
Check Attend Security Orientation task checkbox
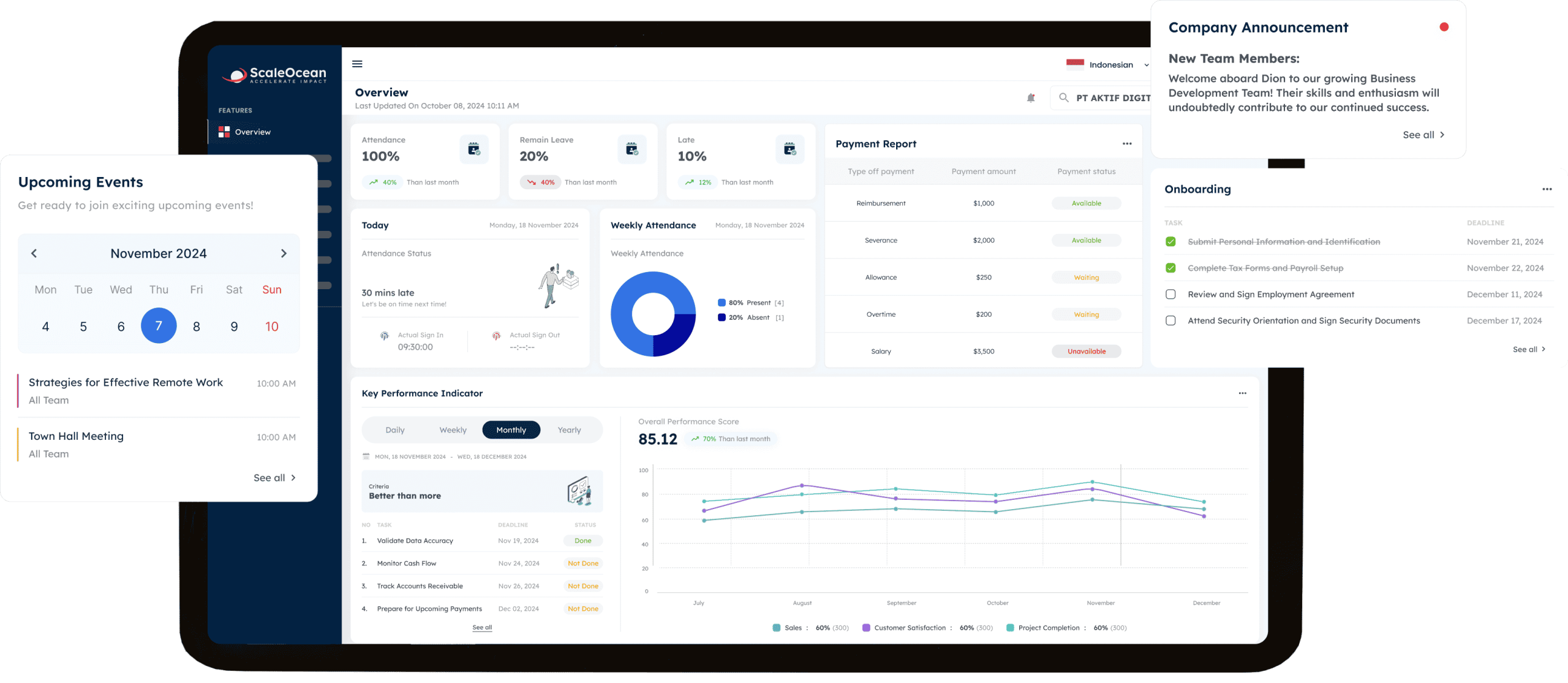point(1170,321)
